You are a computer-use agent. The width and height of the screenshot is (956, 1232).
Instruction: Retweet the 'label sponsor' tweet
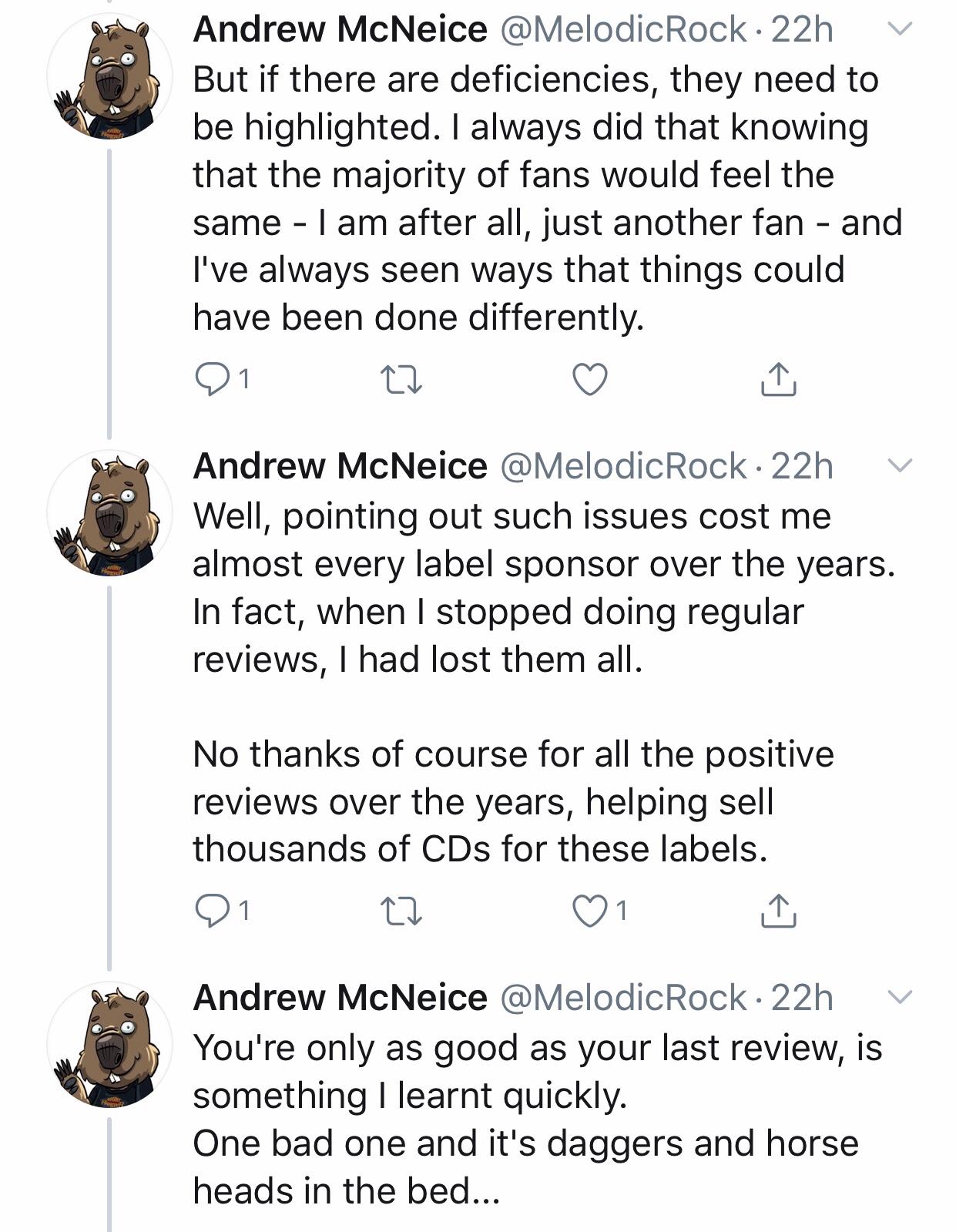point(401,911)
